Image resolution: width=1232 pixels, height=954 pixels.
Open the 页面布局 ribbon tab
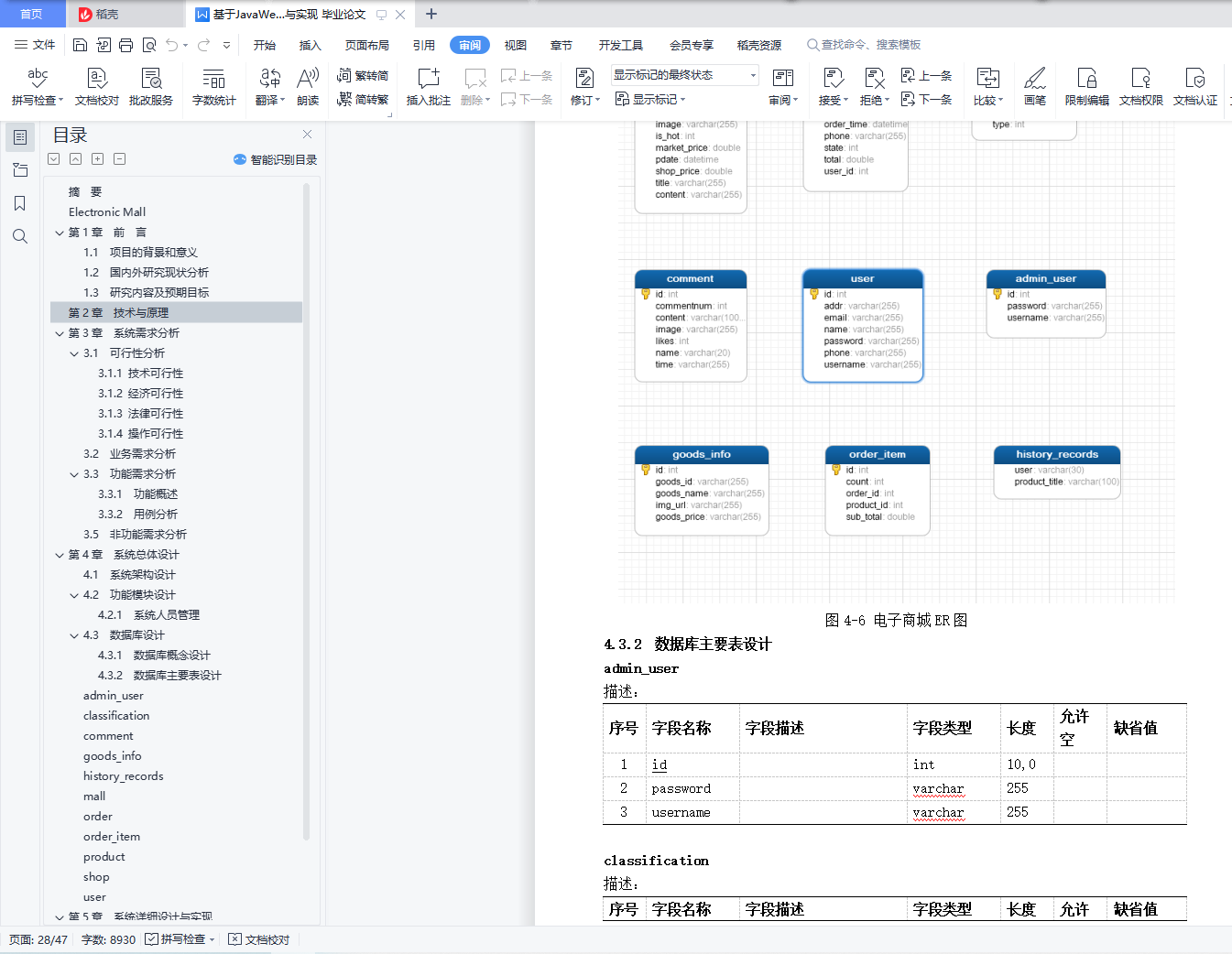367,45
